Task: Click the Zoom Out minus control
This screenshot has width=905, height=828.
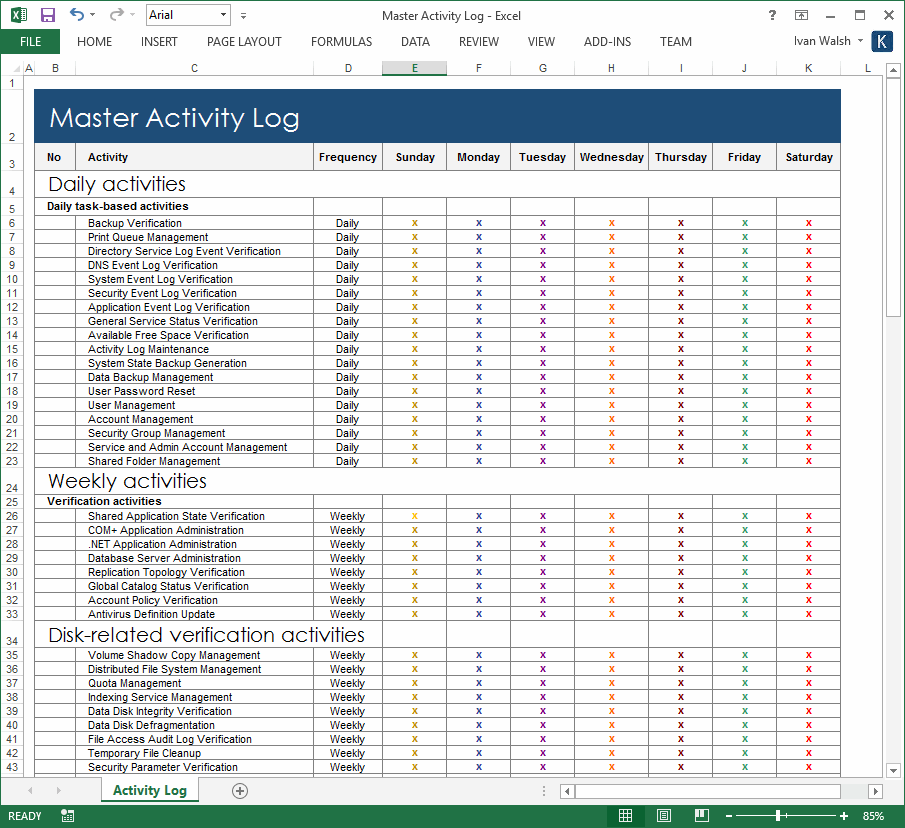Action: 729,815
